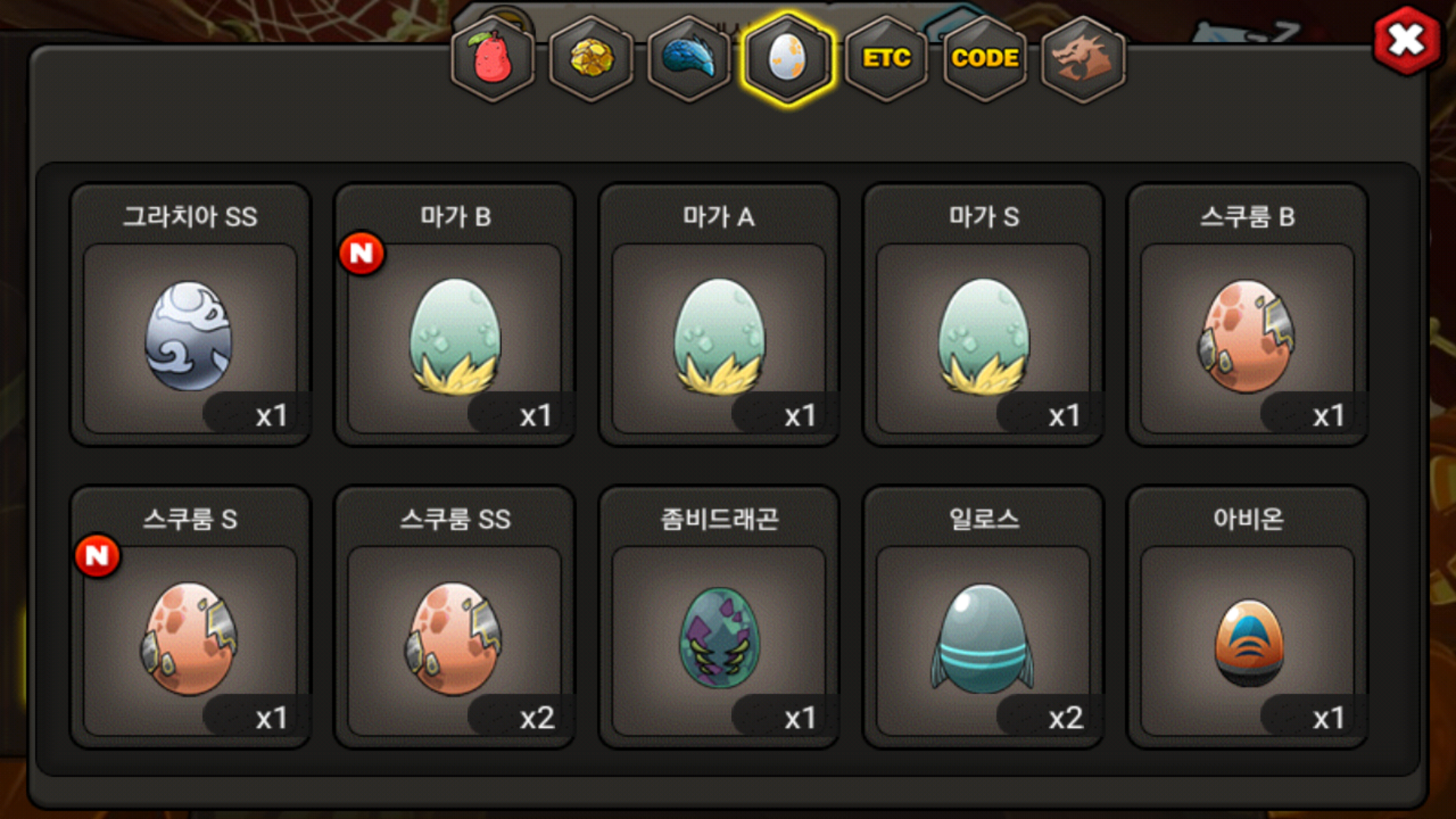Select the 아비온 egg
The image size is (1456, 819).
tap(1247, 618)
